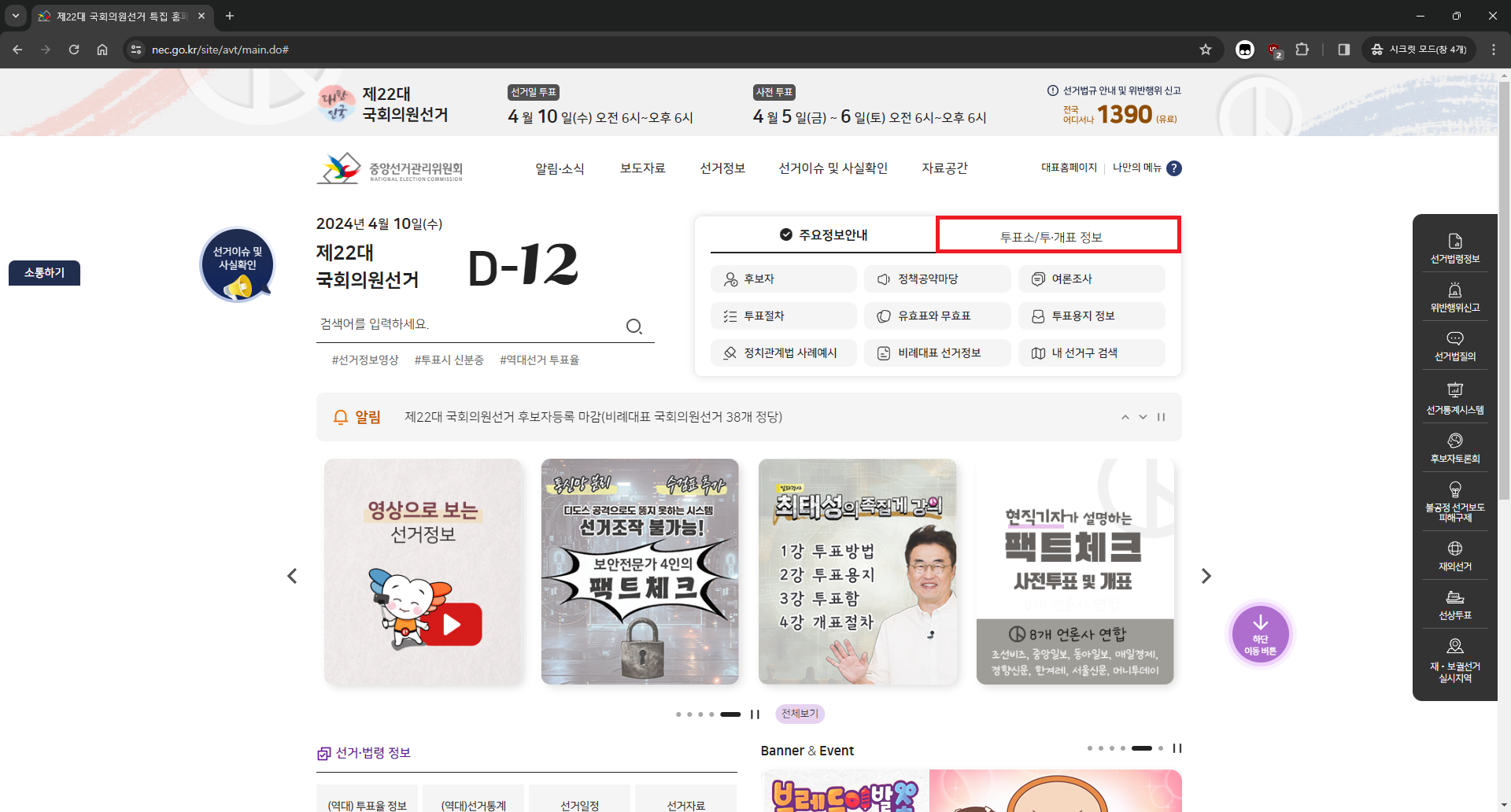Open 선거법질의 chat icon in sidebar
Image resolution: width=1511 pixels, height=812 pixels.
(x=1454, y=346)
